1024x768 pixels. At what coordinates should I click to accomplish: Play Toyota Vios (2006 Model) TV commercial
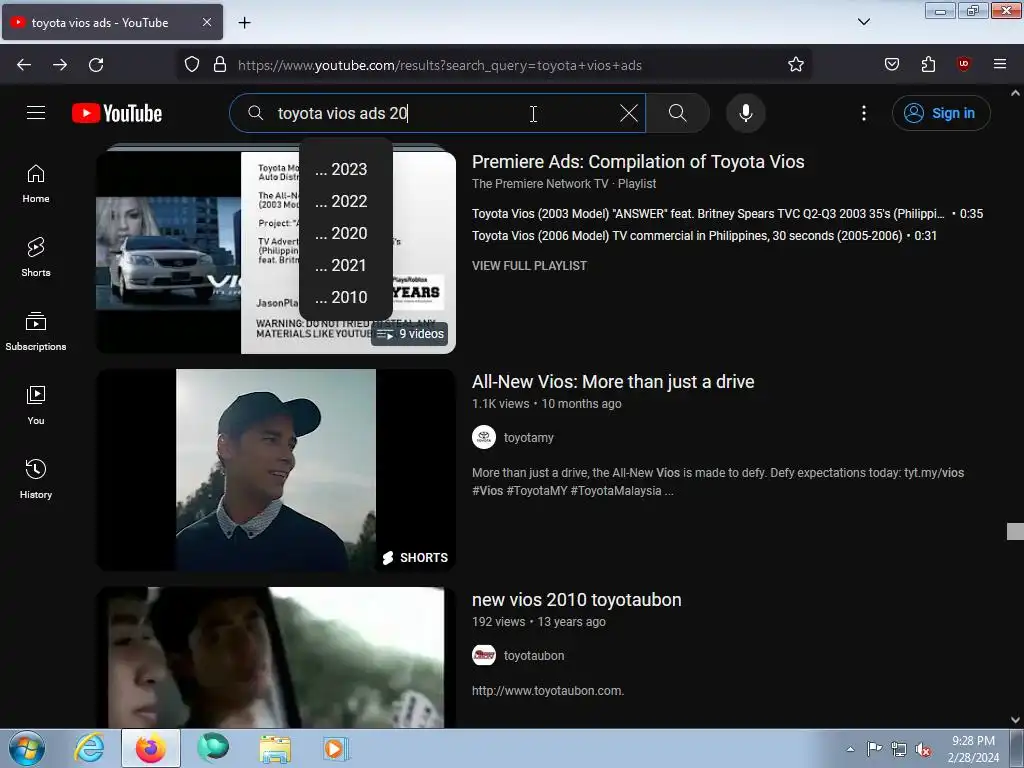pos(704,236)
